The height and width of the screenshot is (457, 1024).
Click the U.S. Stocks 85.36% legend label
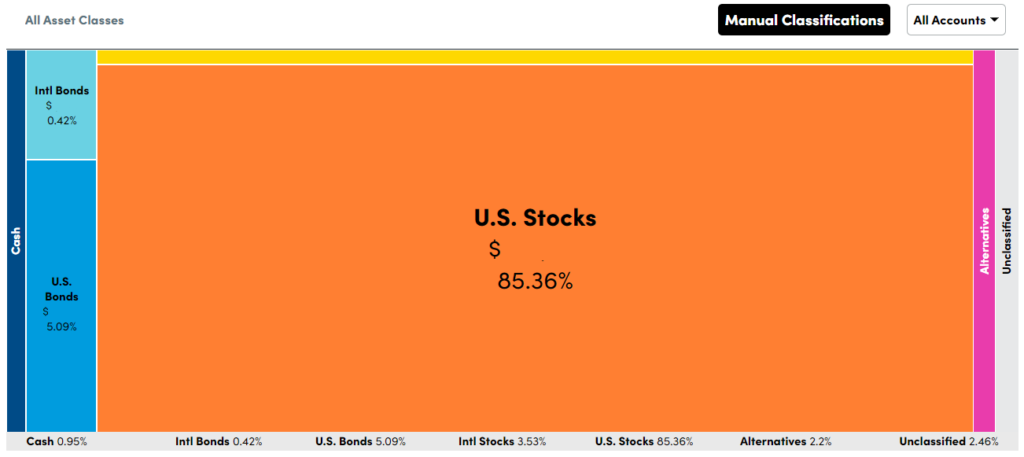pyautogui.click(x=644, y=441)
